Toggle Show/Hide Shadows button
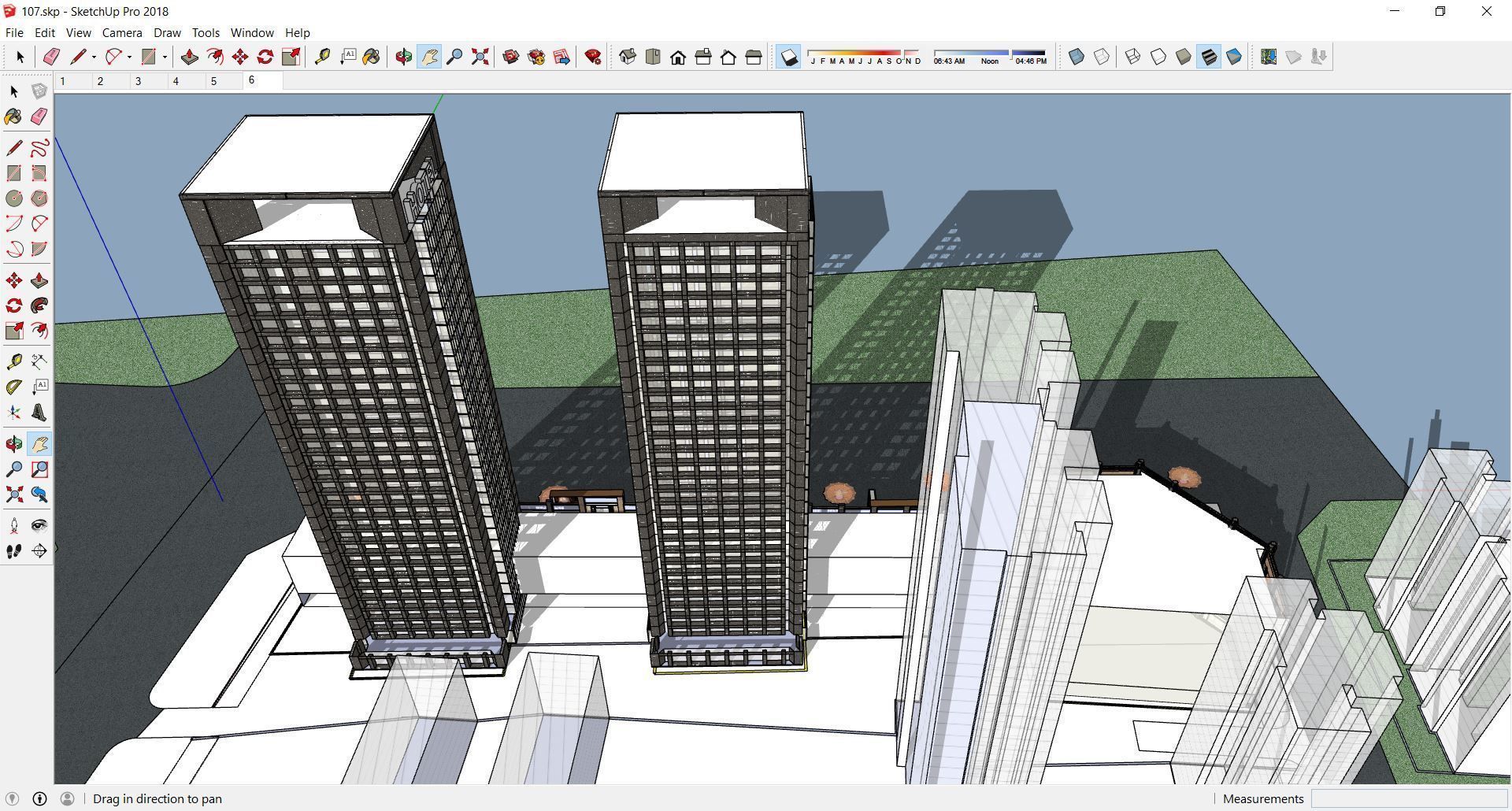 click(788, 57)
